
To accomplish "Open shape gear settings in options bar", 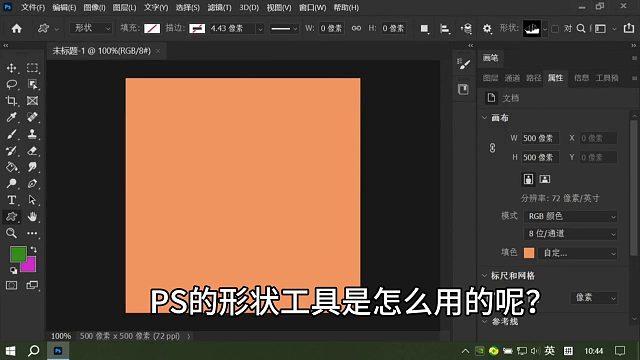I will 487,29.
